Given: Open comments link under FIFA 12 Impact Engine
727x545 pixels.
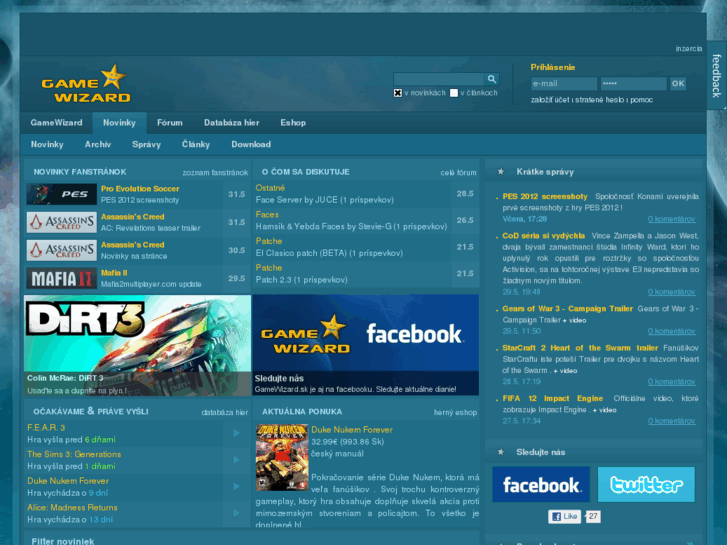Looking at the screenshot, I should coord(671,421).
